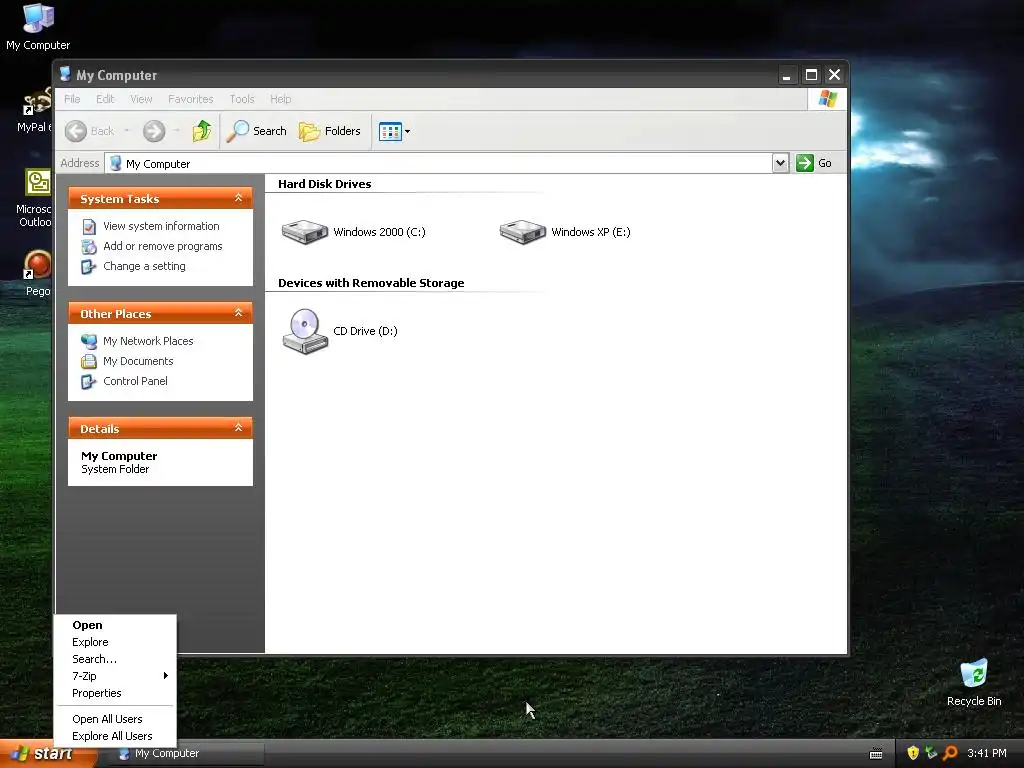
Task: Choose Open in the context menu
Action: 115,625
